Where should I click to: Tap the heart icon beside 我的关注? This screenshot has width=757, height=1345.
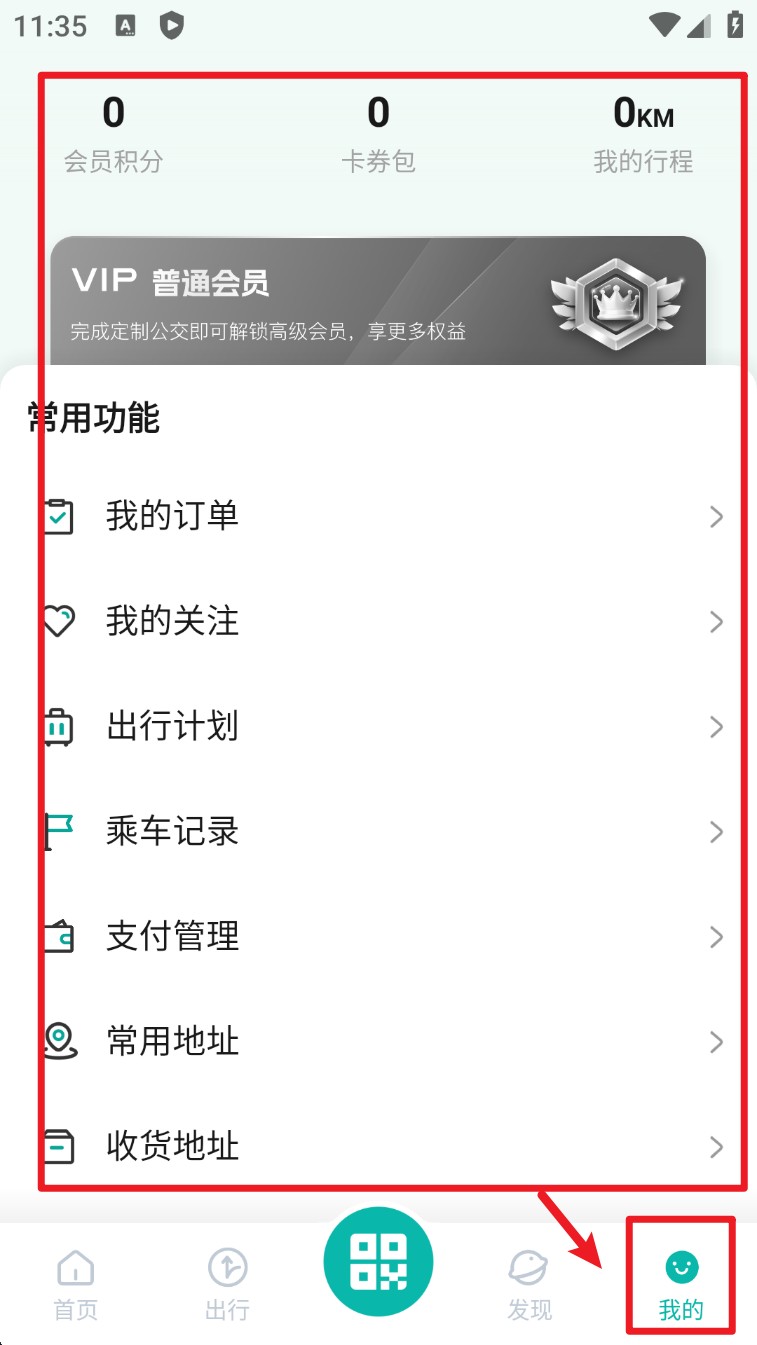(x=60, y=622)
